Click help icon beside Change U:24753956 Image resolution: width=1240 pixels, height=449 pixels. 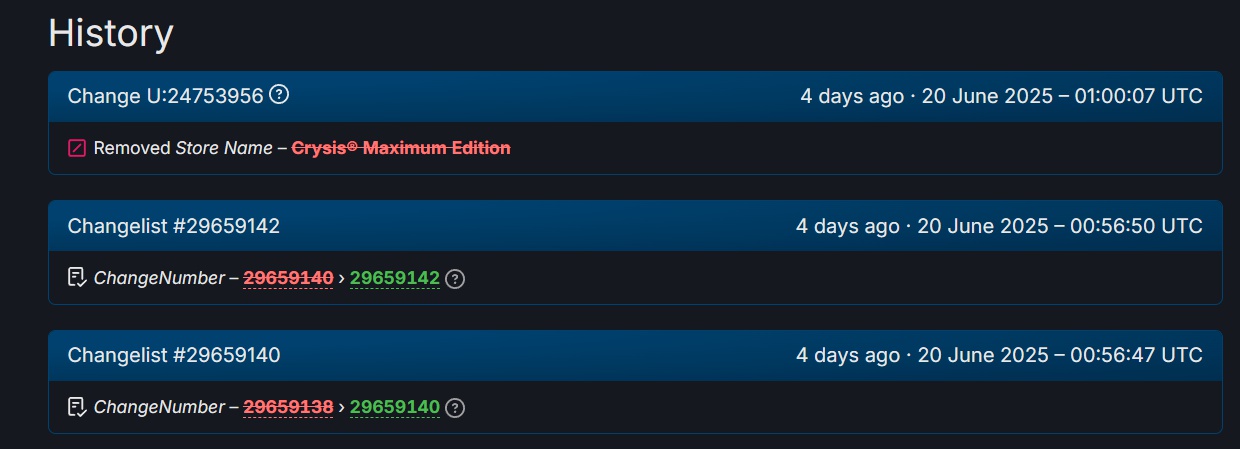280,95
